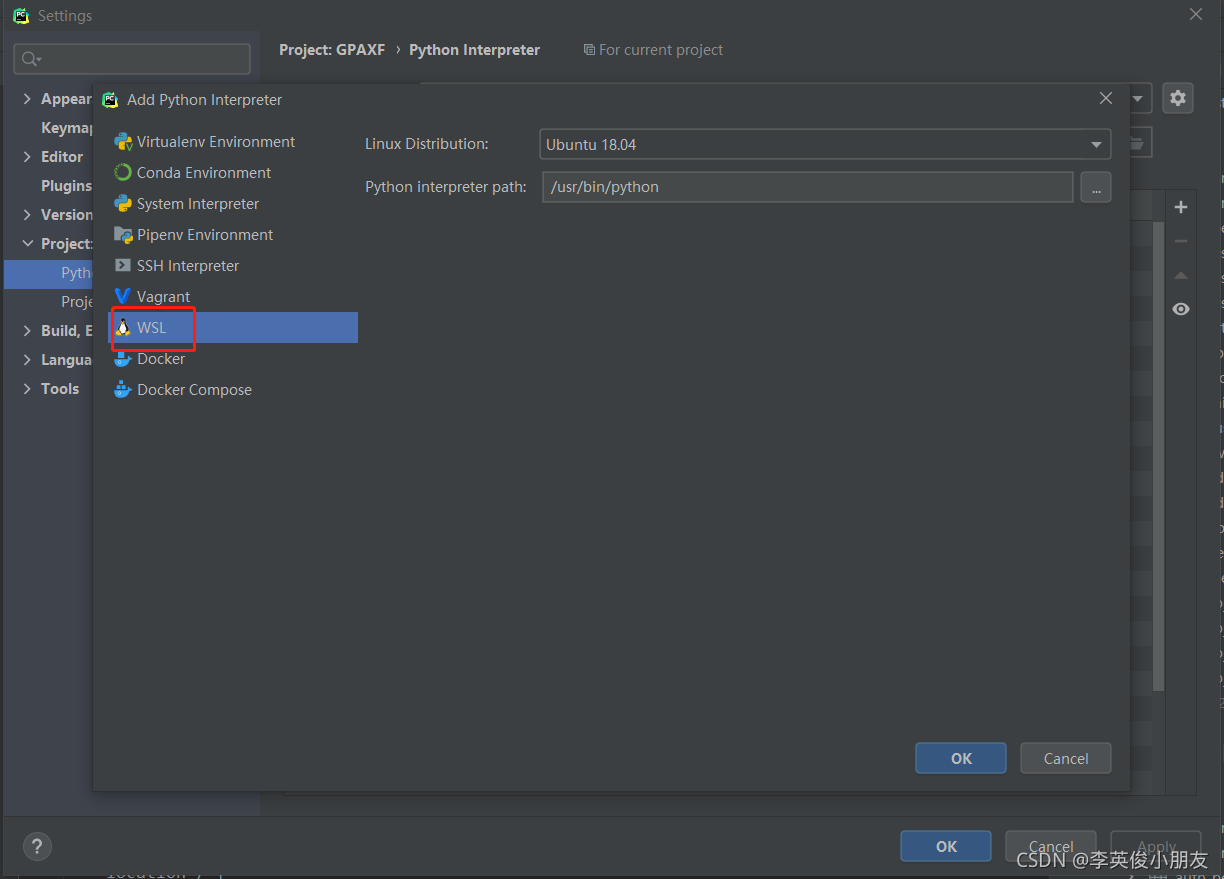1224x879 pixels.
Task: Select Conda Environment option
Action: 233,173
